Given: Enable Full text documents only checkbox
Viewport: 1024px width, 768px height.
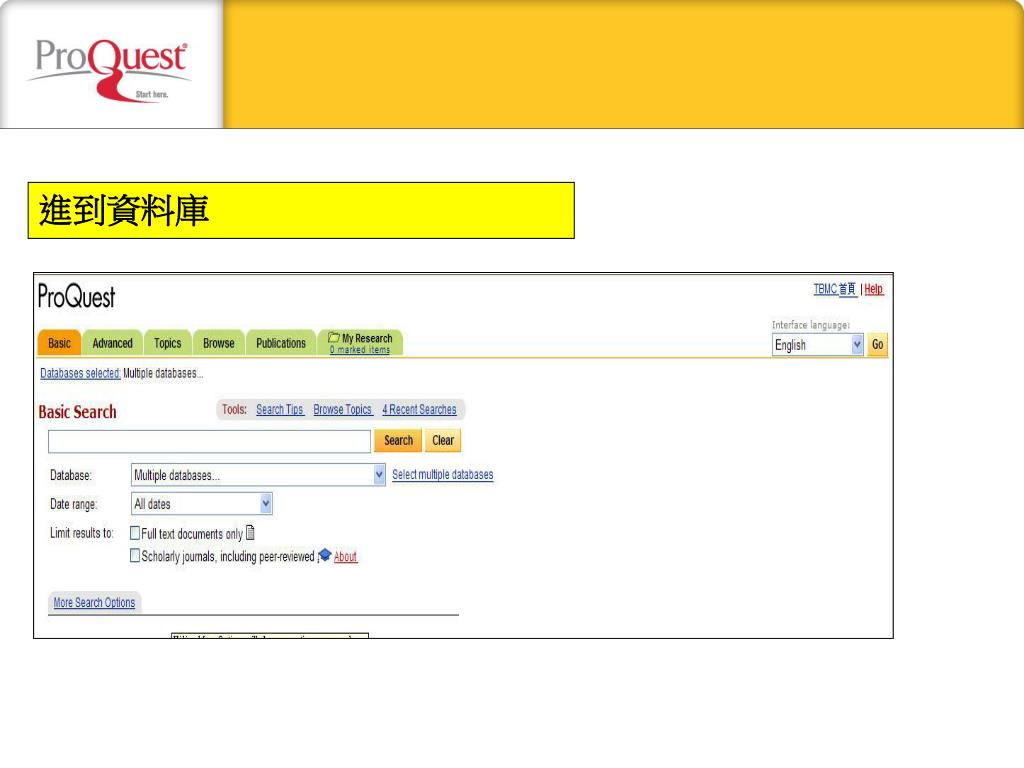Looking at the screenshot, I should (135, 533).
